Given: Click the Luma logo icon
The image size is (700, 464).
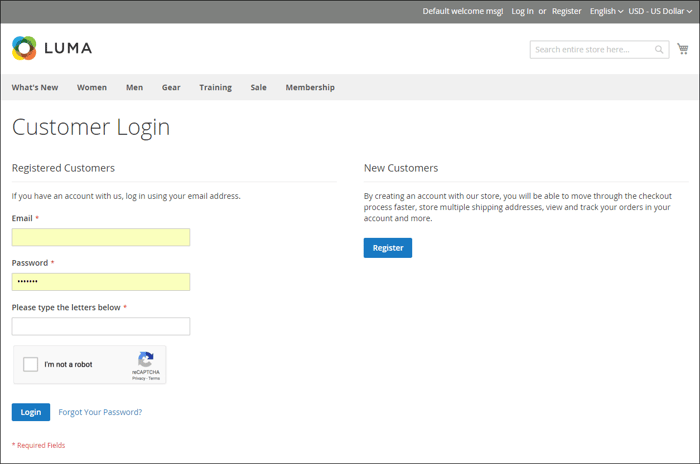Looking at the screenshot, I should [x=24, y=47].
